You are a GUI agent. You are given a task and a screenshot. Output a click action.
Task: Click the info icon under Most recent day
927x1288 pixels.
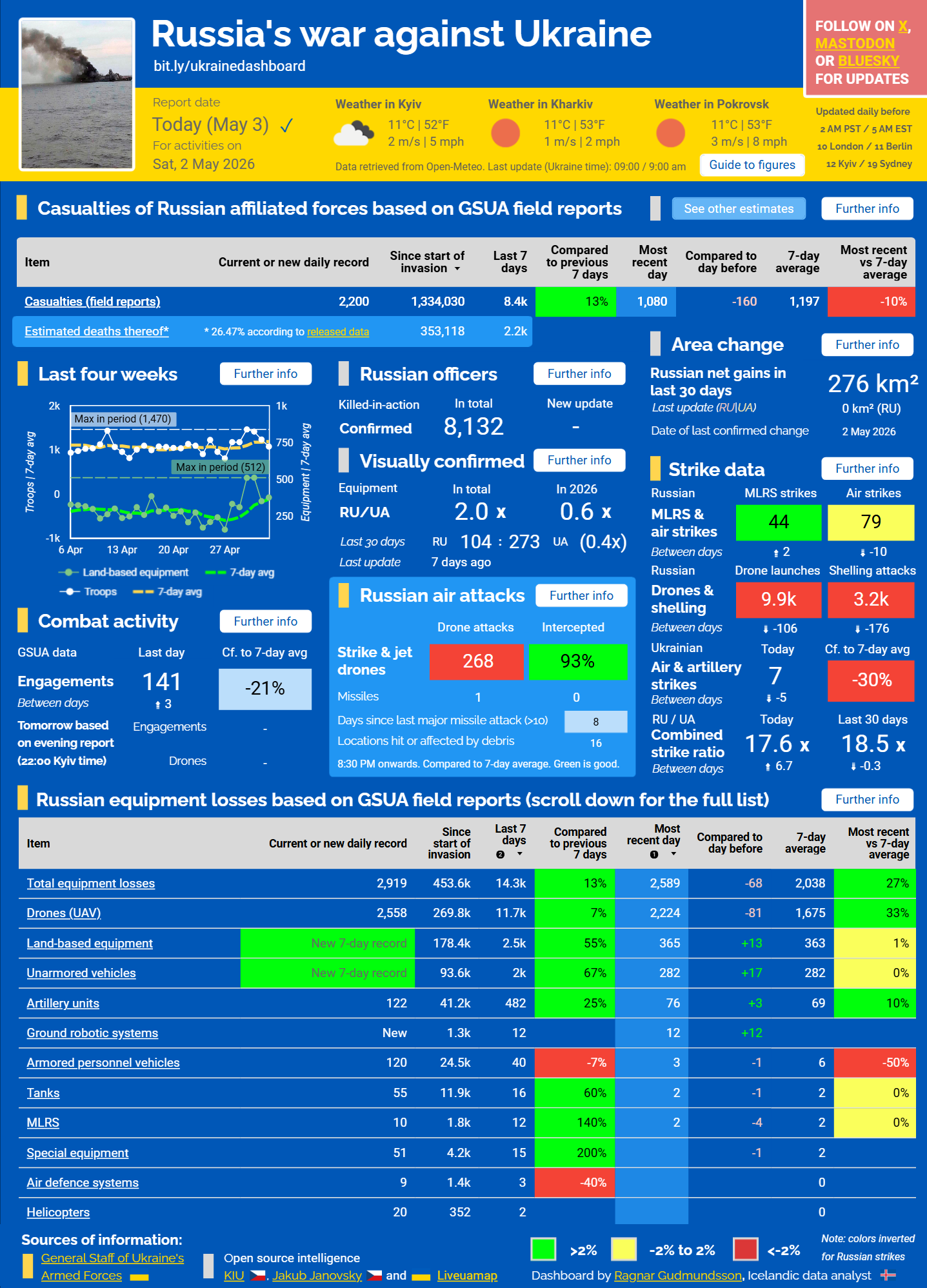coord(654,854)
